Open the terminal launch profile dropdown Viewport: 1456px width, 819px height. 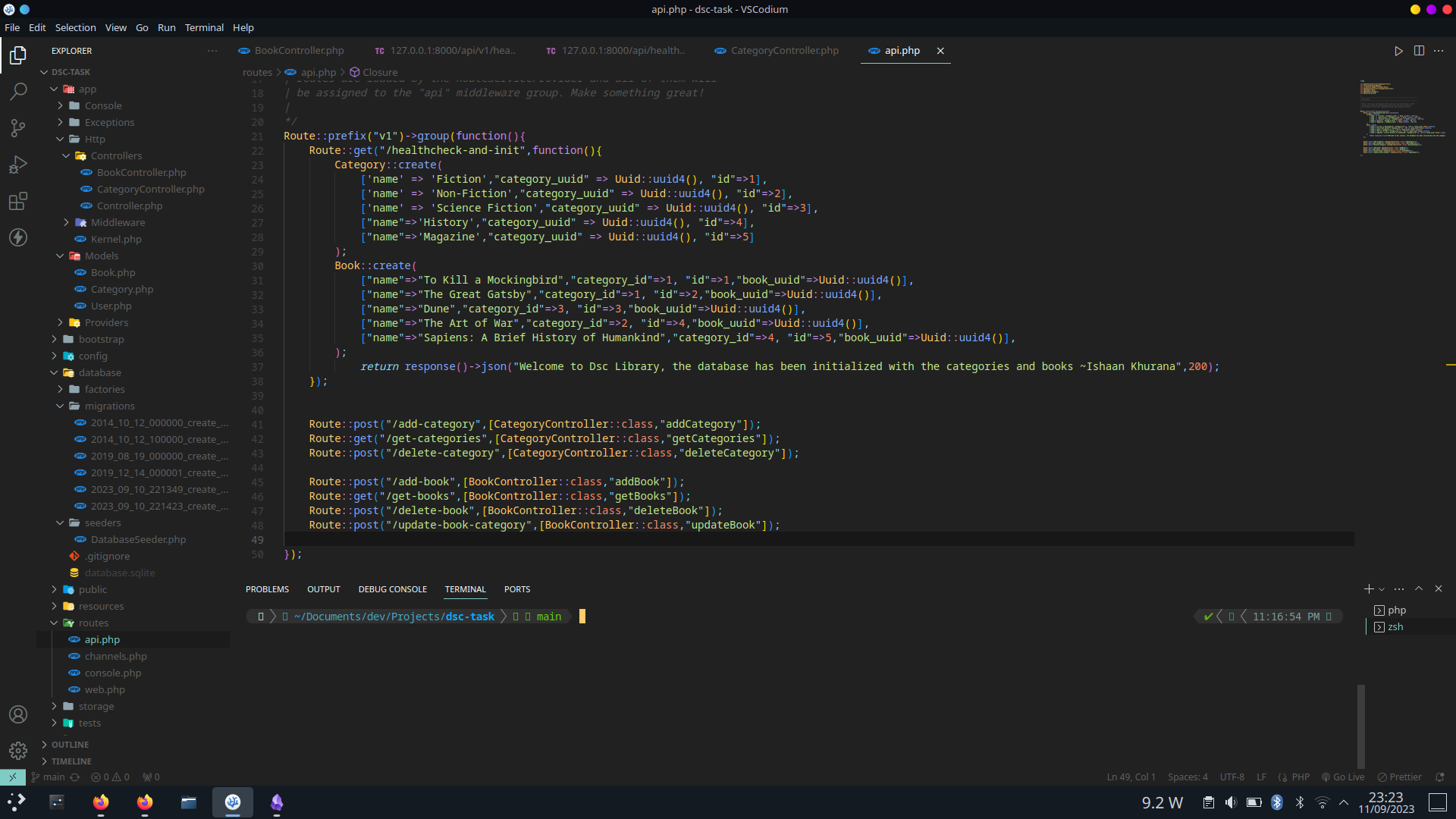[1382, 589]
